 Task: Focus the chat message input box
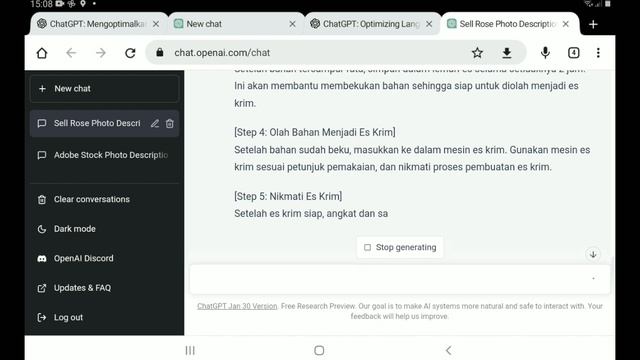coord(399,279)
